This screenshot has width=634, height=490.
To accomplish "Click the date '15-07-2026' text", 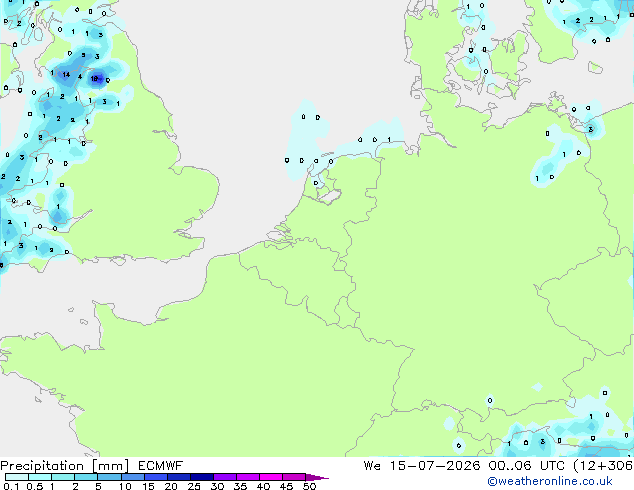I will click(435, 465).
